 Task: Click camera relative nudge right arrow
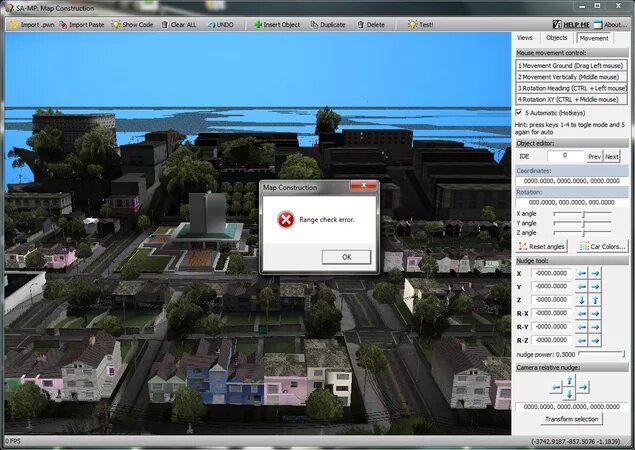click(583, 388)
